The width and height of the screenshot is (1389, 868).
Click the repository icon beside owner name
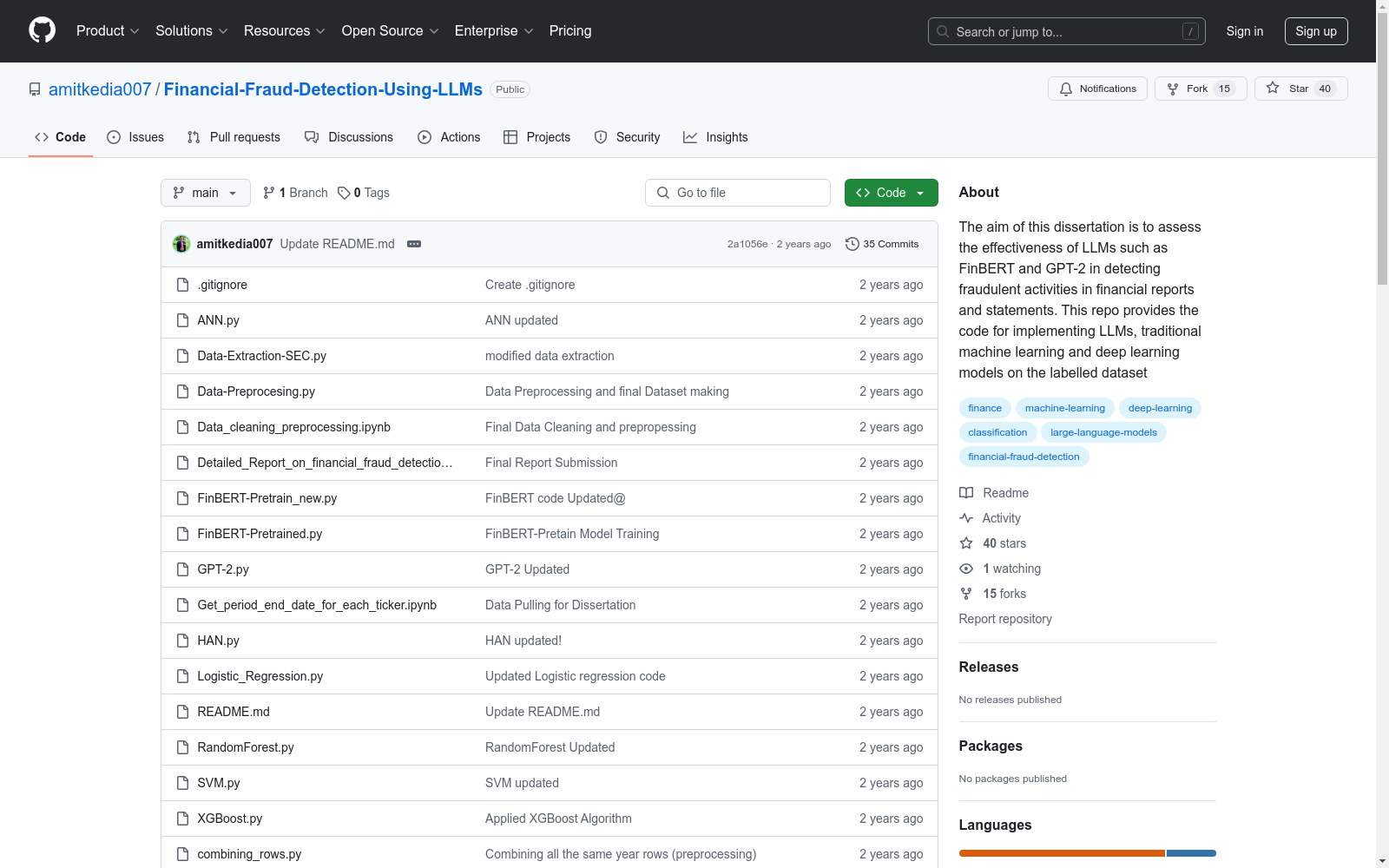[35, 89]
